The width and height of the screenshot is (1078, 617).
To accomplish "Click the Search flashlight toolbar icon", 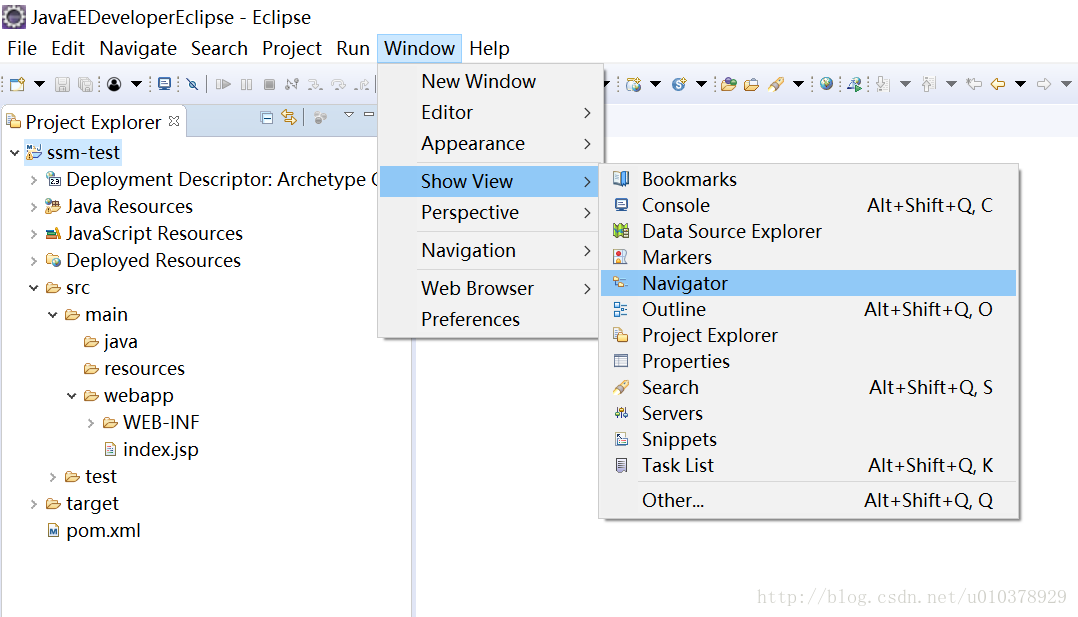I will click(x=776, y=85).
